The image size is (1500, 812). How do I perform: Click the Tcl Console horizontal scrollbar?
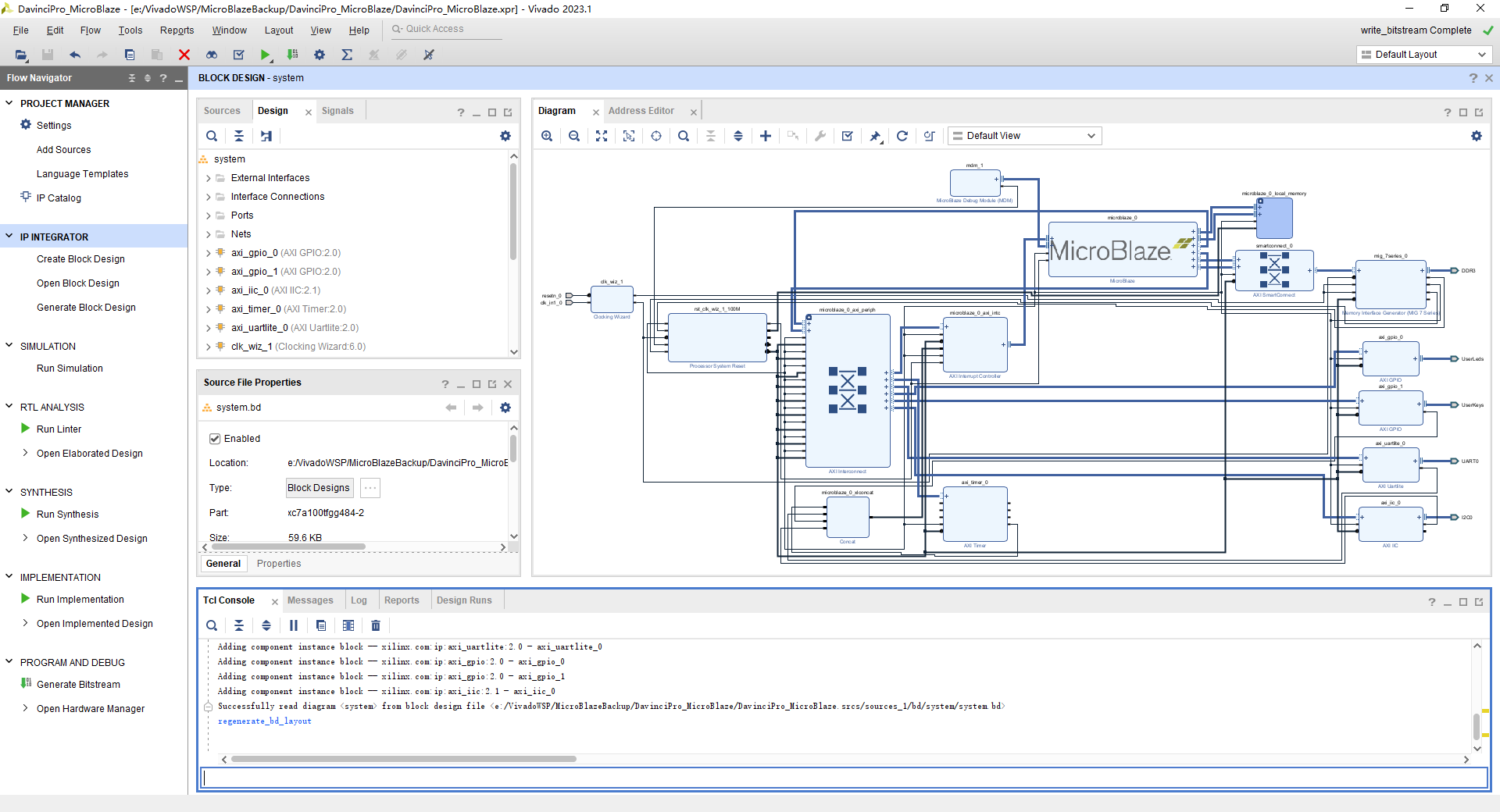click(x=403, y=759)
